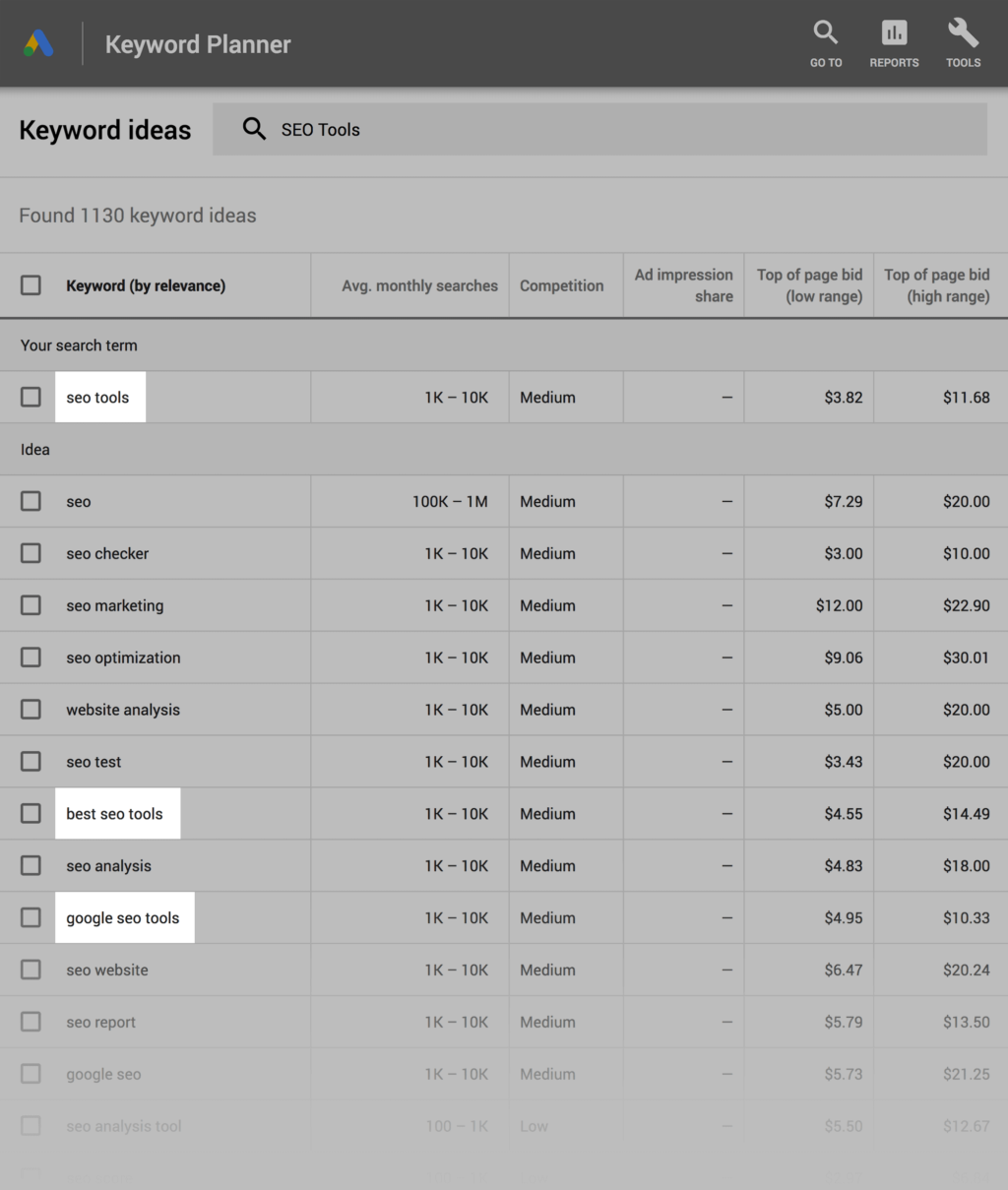
Task: Click the 'website analysis' keyword text
Action: [x=123, y=710]
